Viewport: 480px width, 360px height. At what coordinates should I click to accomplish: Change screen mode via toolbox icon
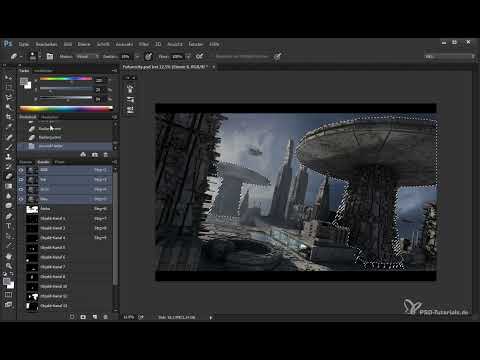[8, 304]
